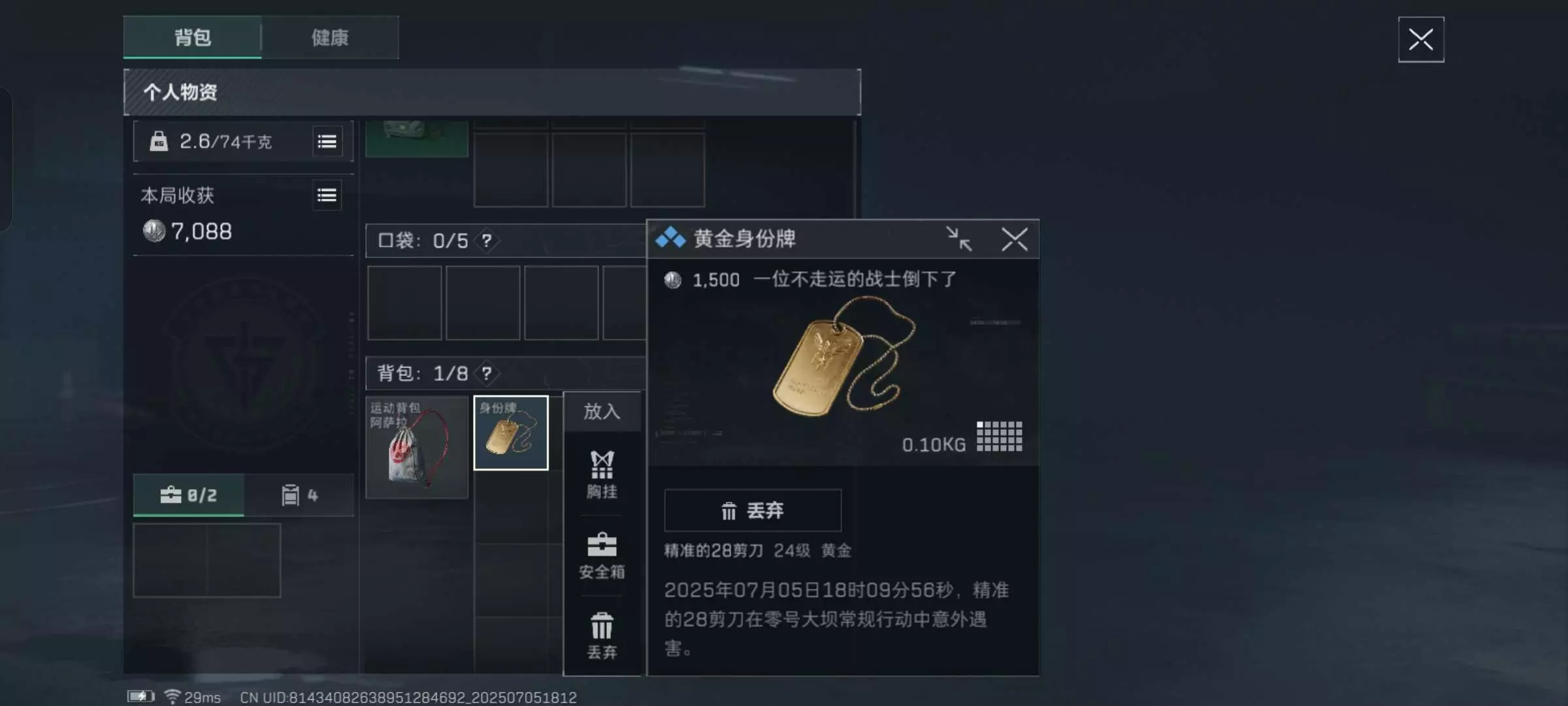This screenshot has height=706, width=1568.
Task: Discard item via context menu trash 丢弃
Action: pyautogui.click(x=602, y=636)
